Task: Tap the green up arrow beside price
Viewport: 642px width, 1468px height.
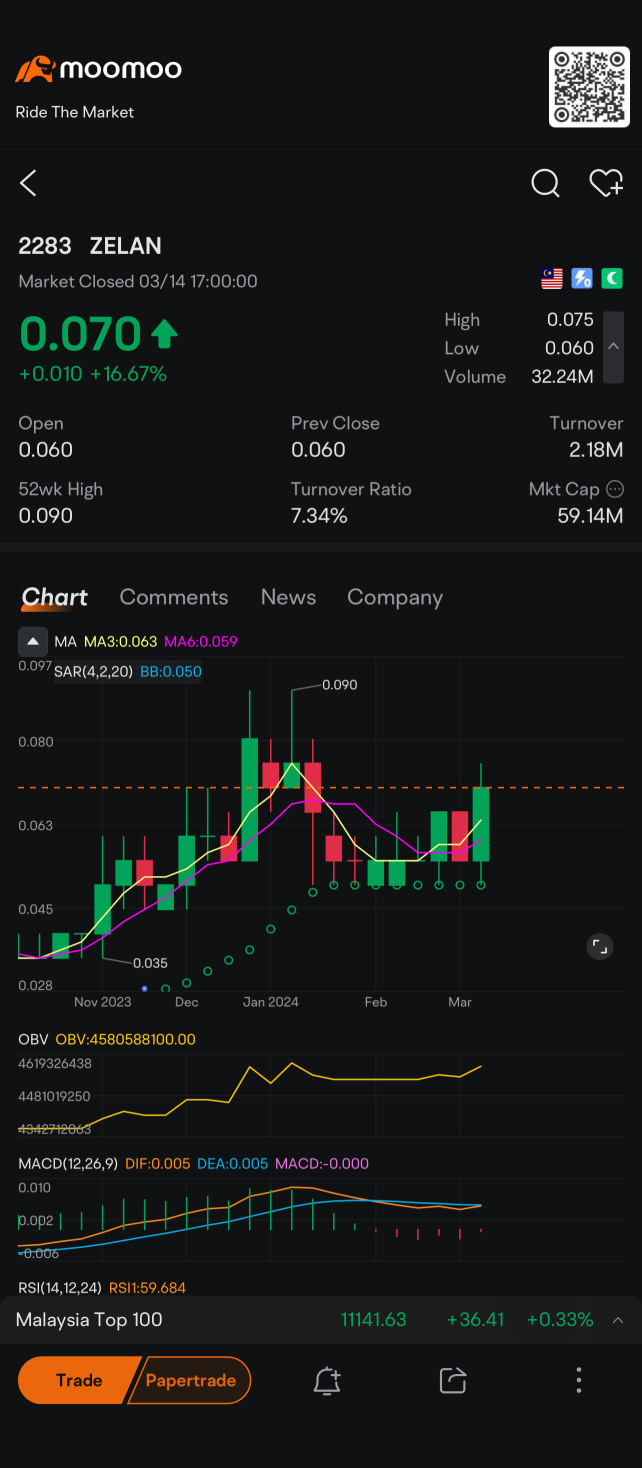Action: click(x=164, y=334)
